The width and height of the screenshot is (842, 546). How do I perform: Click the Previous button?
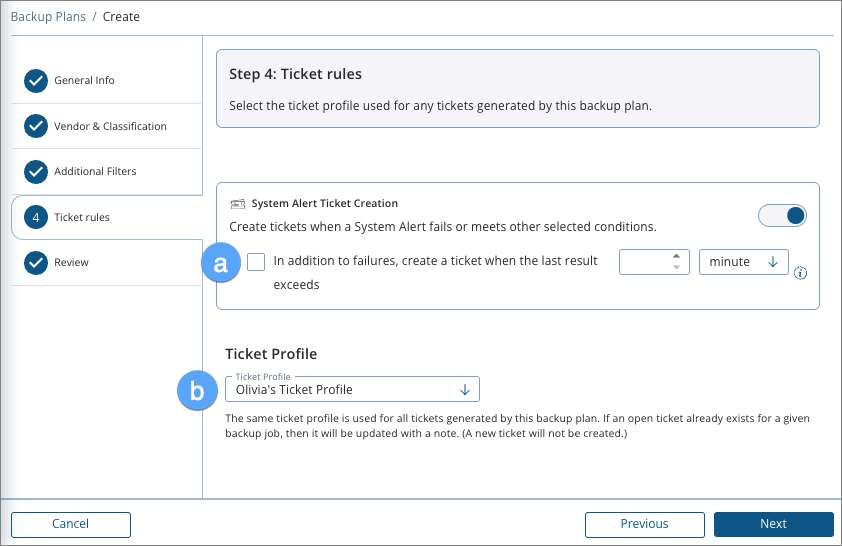(644, 524)
